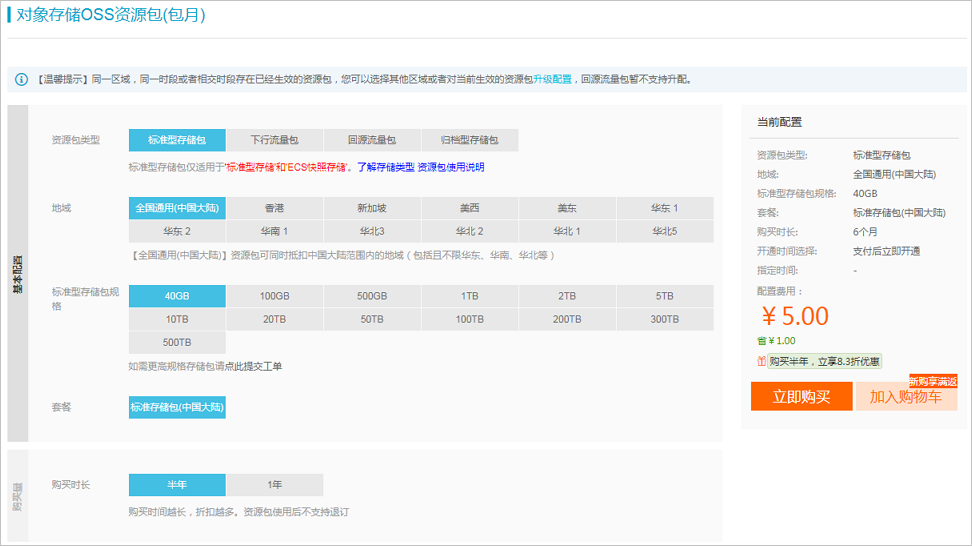Click the 6个月 purchase duration value
This screenshot has height=546, width=972.
point(865,232)
